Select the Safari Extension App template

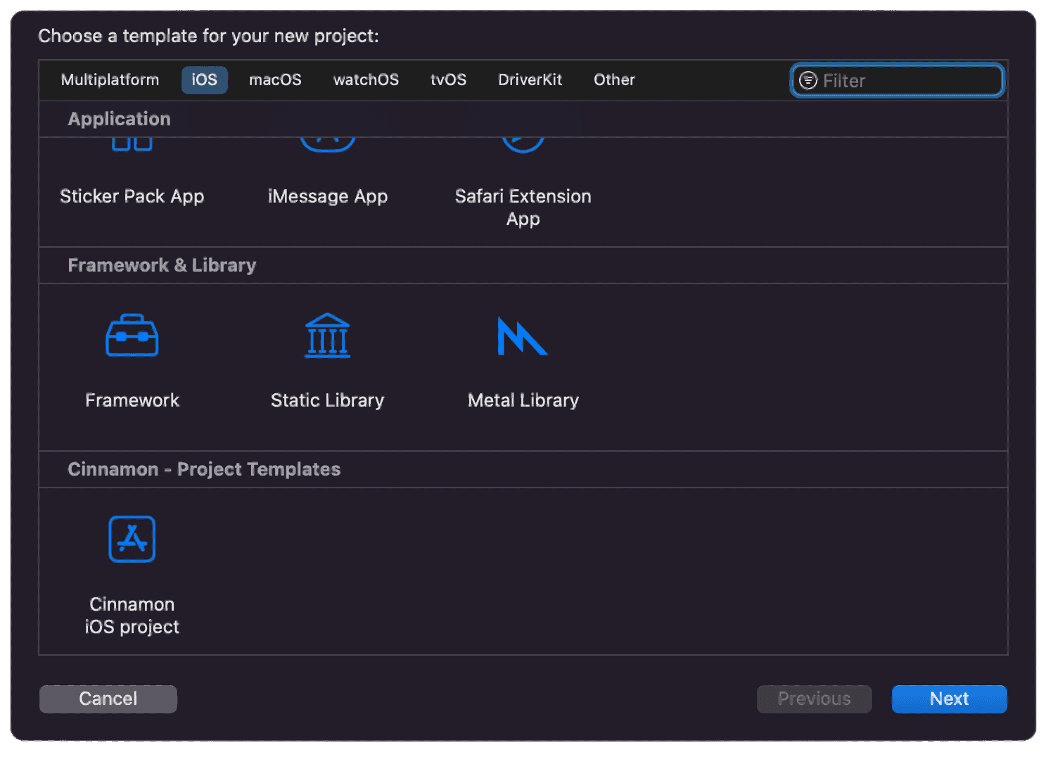[x=523, y=206]
